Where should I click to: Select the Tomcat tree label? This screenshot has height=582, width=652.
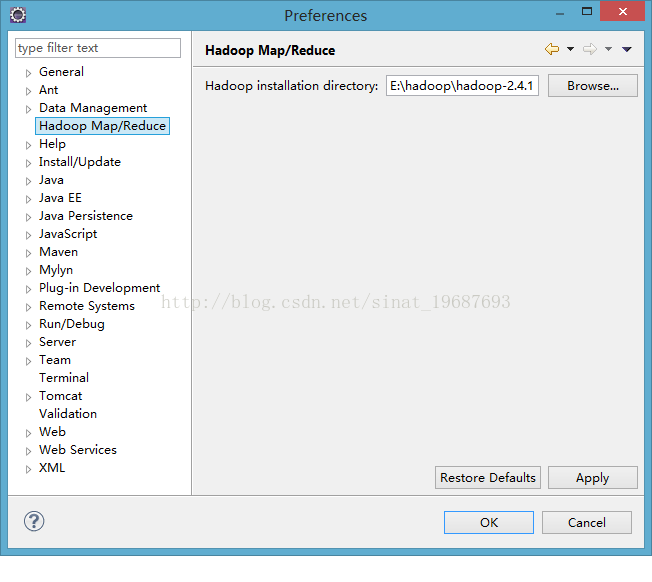point(61,396)
